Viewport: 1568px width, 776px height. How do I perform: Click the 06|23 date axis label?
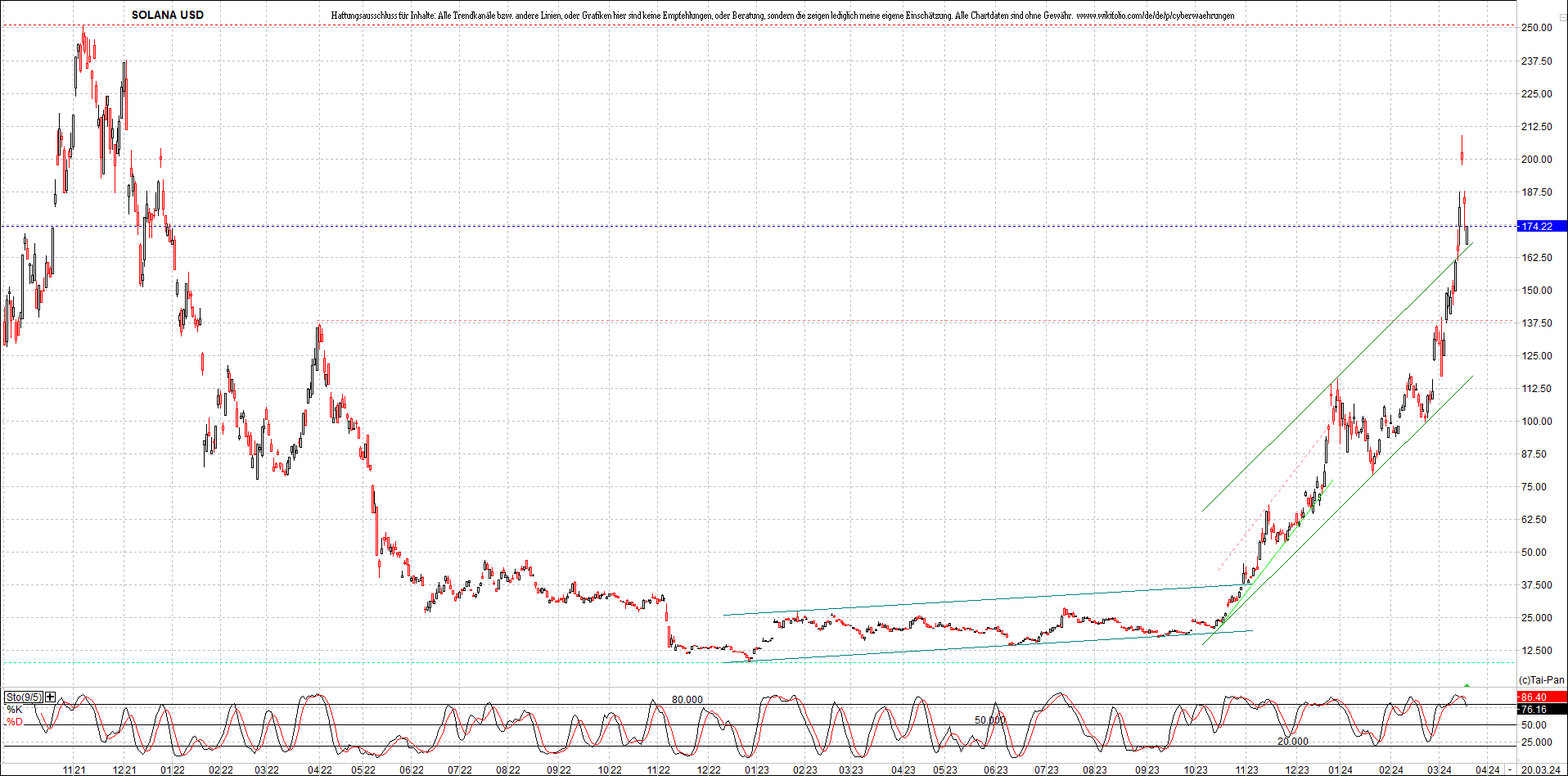coord(996,770)
